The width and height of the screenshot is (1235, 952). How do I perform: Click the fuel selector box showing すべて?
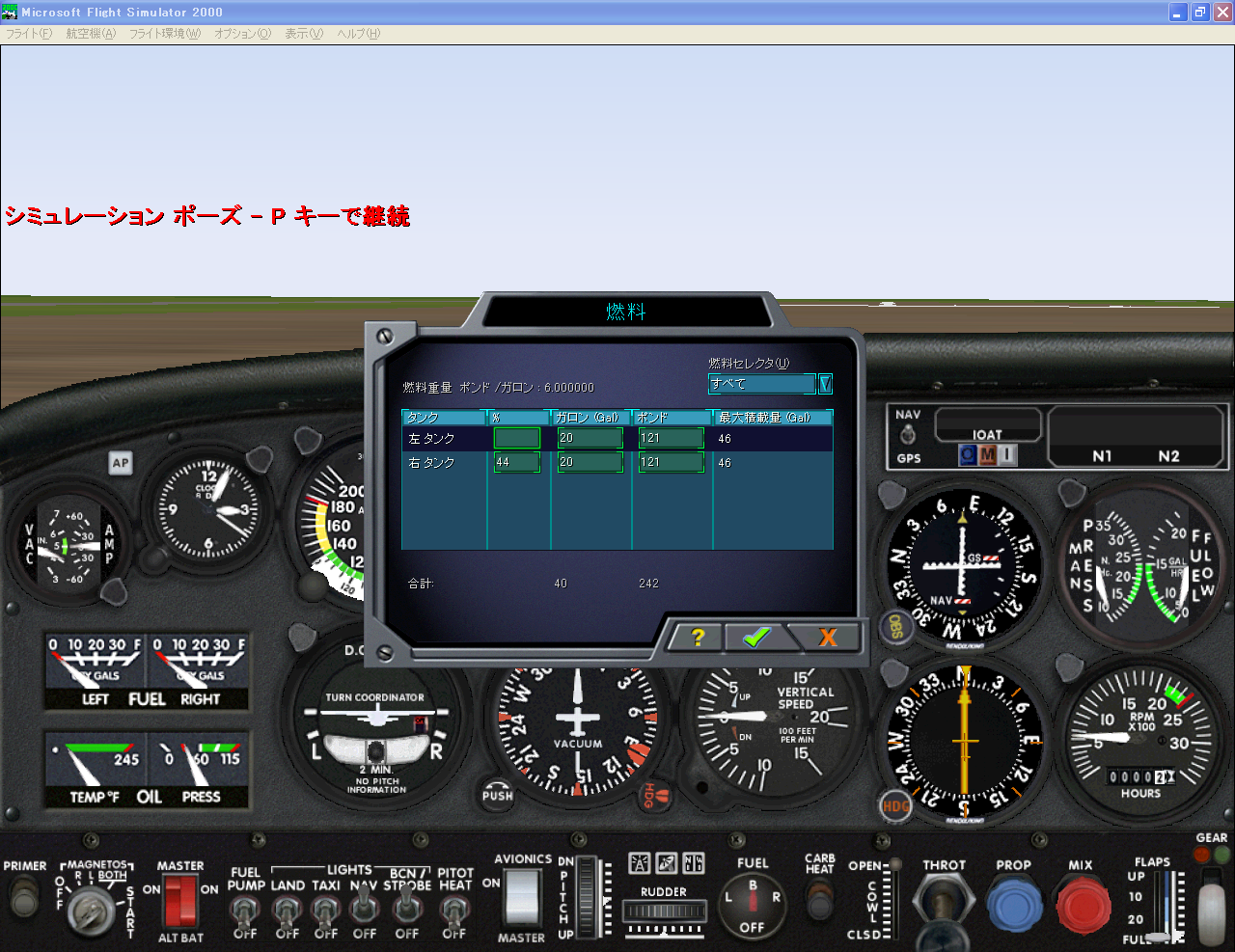[x=762, y=384]
